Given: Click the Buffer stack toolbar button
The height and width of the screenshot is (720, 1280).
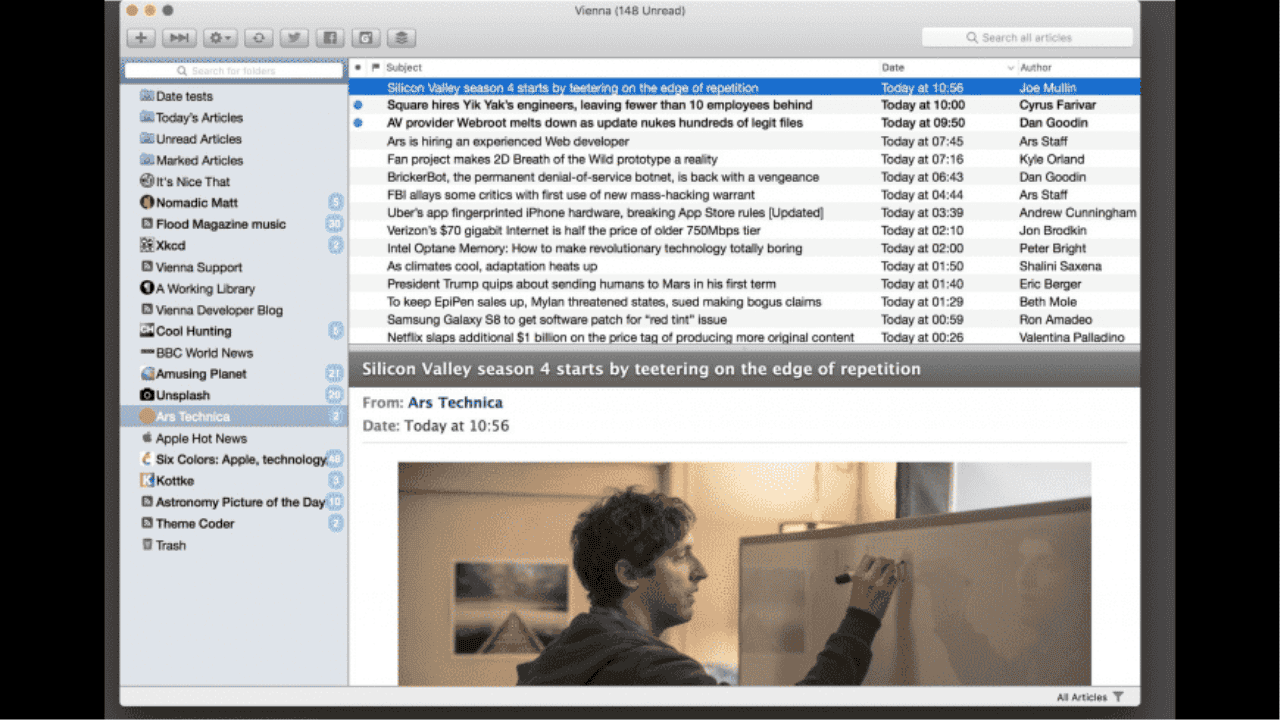Looking at the screenshot, I should 401,38.
